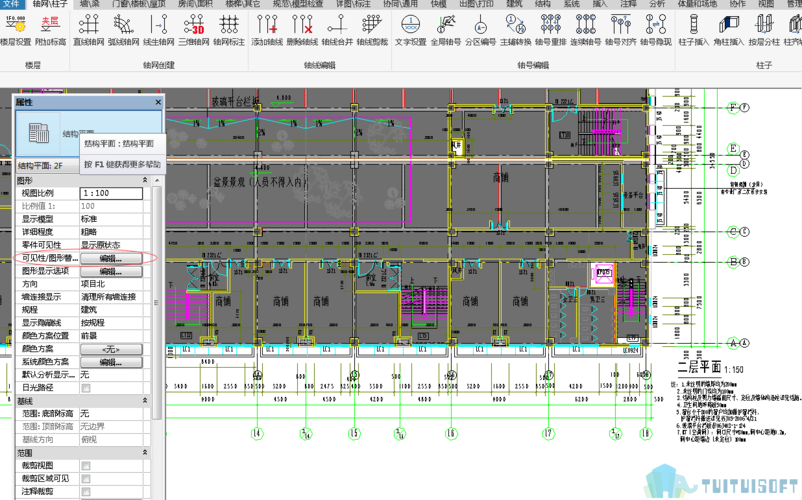Image resolution: width=802 pixels, height=500 pixels.
Task: Open 文字设置 text settings tool
Action: click(x=411, y=31)
